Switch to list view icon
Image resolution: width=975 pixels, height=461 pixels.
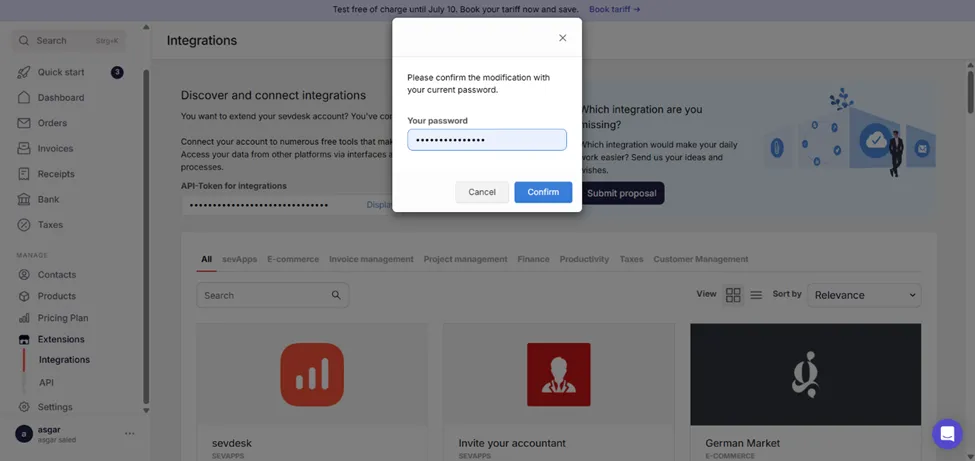(756, 295)
